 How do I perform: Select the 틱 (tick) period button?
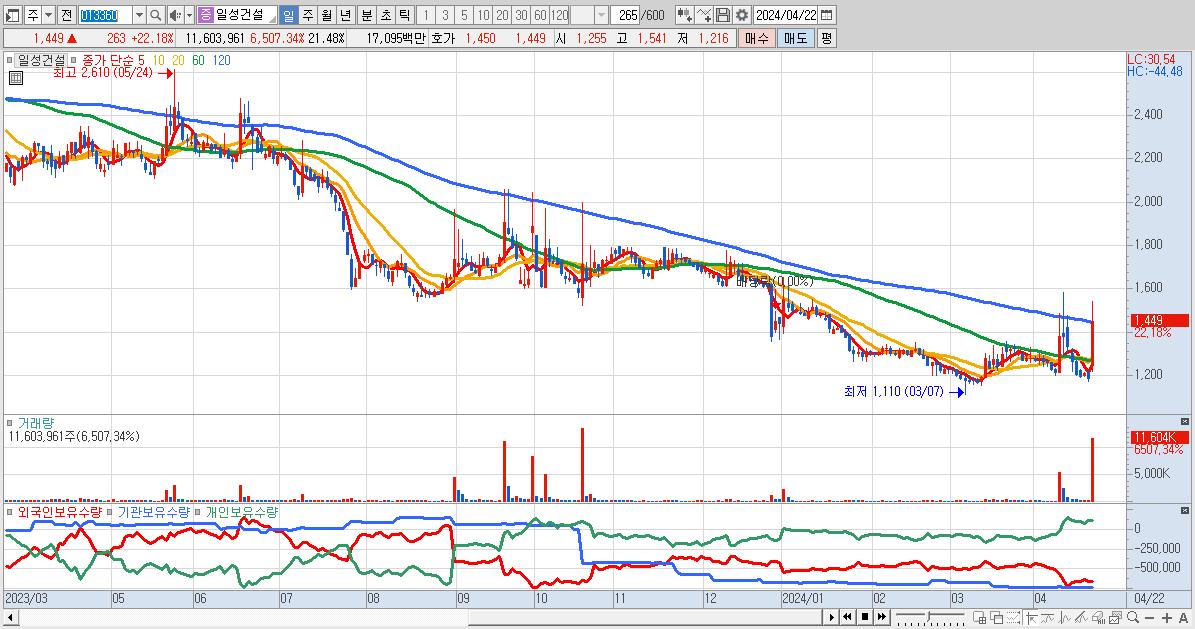click(405, 14)
